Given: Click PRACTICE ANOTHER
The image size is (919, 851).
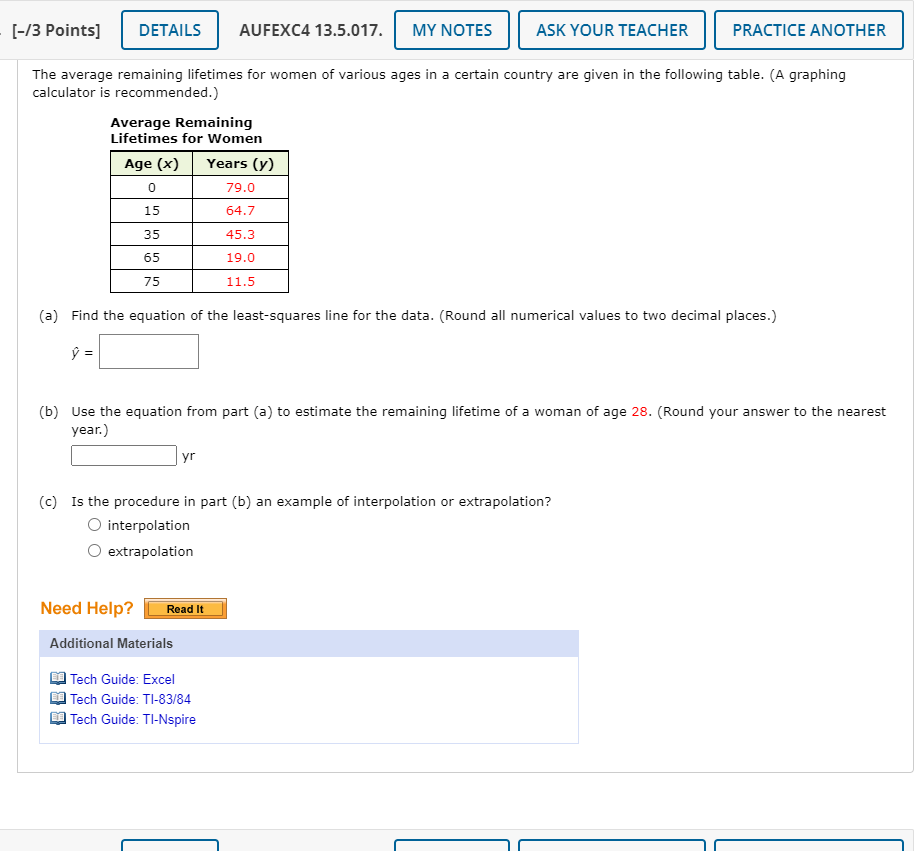Looking at the screenshot, I should pyautogui.click(x=808, y=30).
